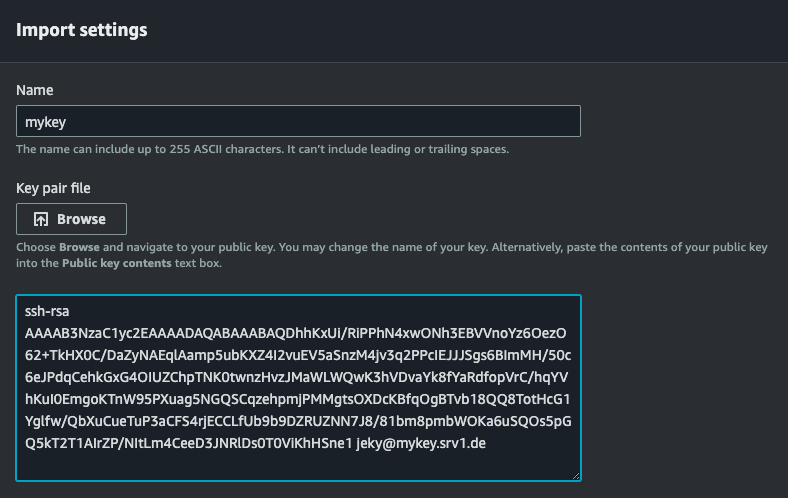The height and width of the screenshot is (498, 788).
Task: Click key line starting with YgIfw/QbXuCueTuP3
Action: click(x=296, y=421)
